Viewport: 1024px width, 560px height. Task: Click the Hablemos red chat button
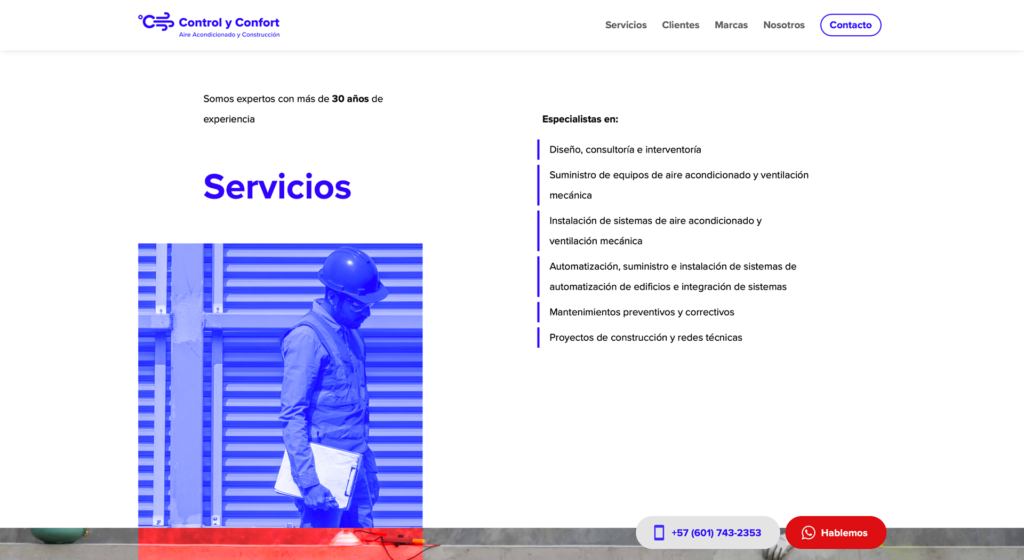click(835, 533)
